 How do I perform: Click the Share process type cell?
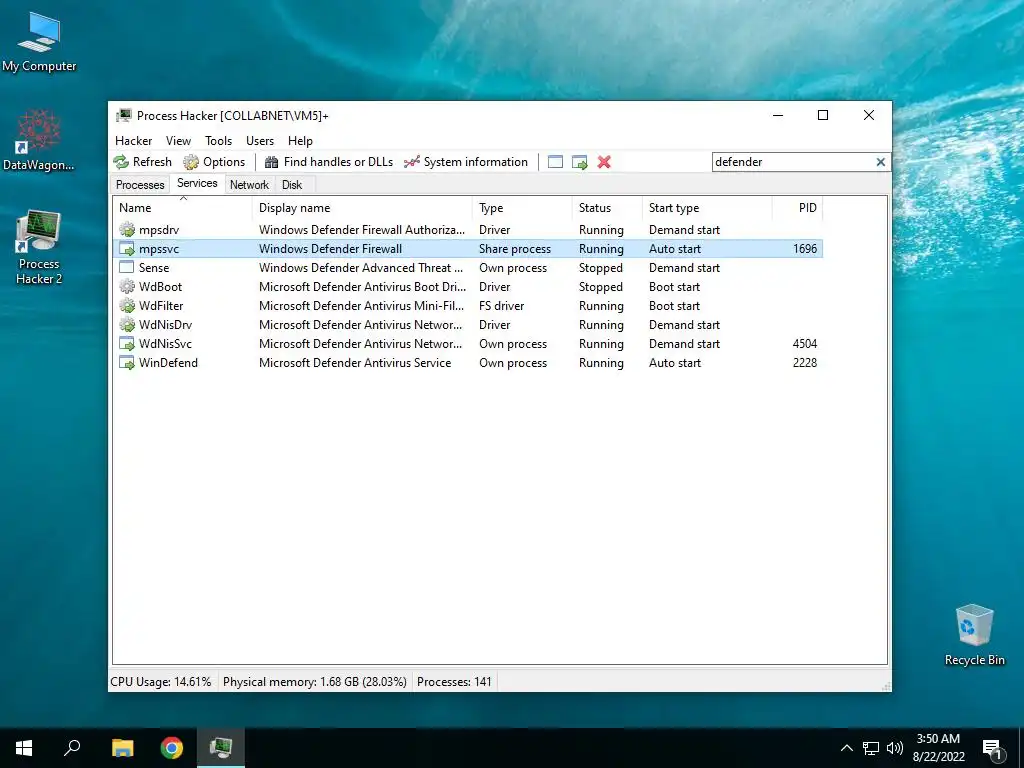515,249
